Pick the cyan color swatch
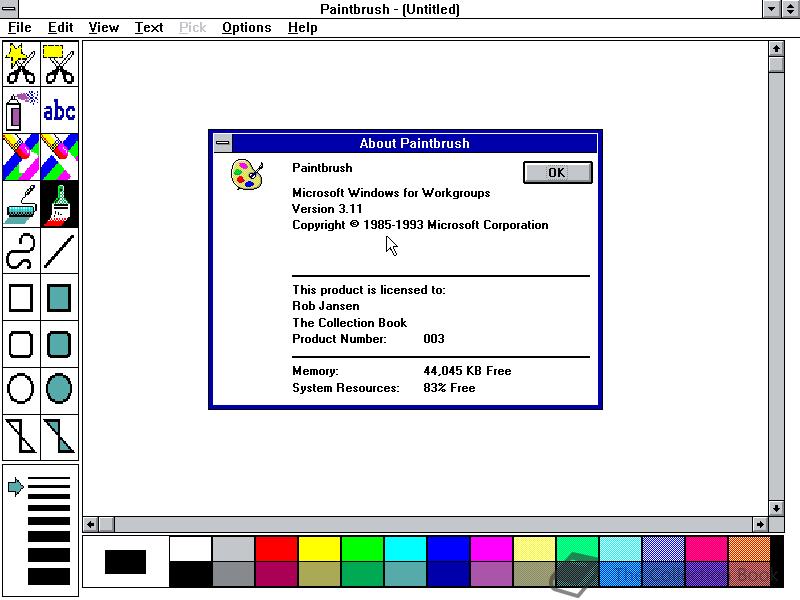800x600 pixels. (406, 549)
